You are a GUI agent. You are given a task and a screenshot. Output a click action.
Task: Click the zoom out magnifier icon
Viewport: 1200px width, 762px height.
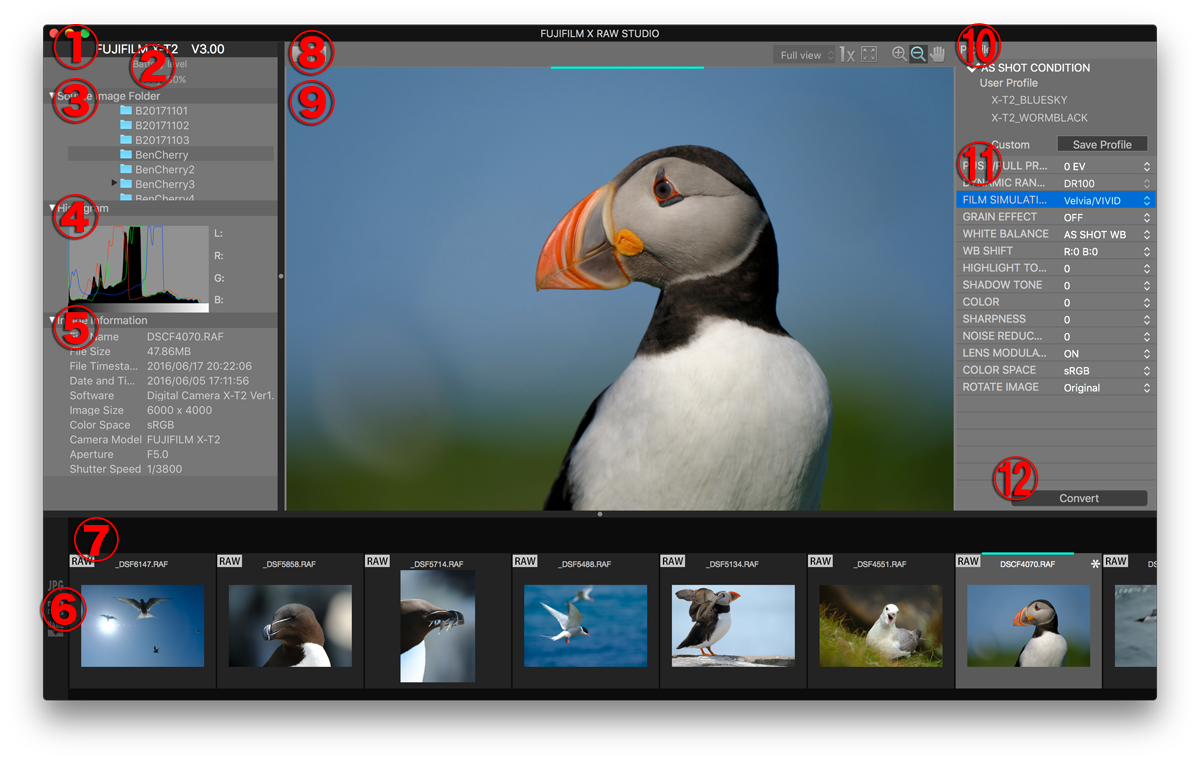[918, 55]
